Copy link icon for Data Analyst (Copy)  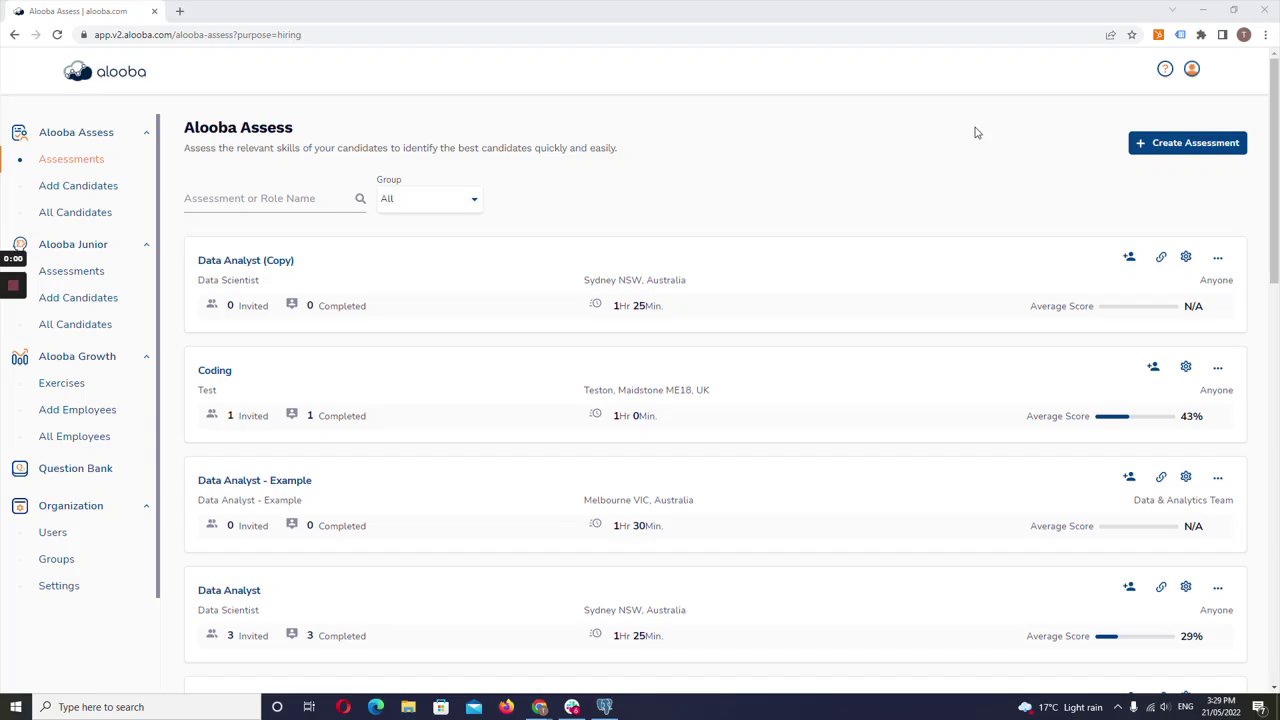pyautogui.click(x=1161, y=257)
